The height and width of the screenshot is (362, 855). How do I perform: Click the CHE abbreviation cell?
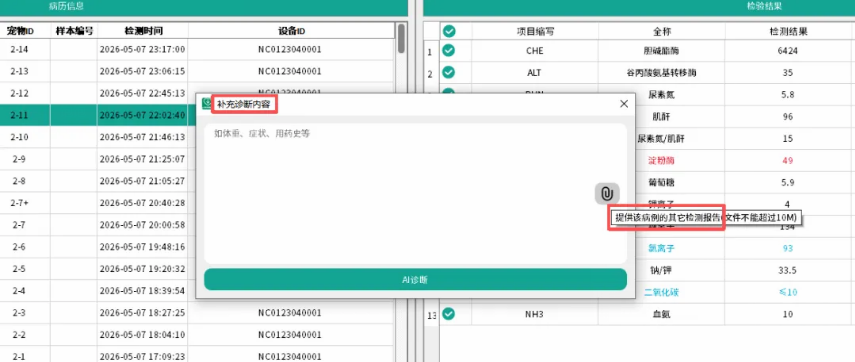tap(535, 51)
